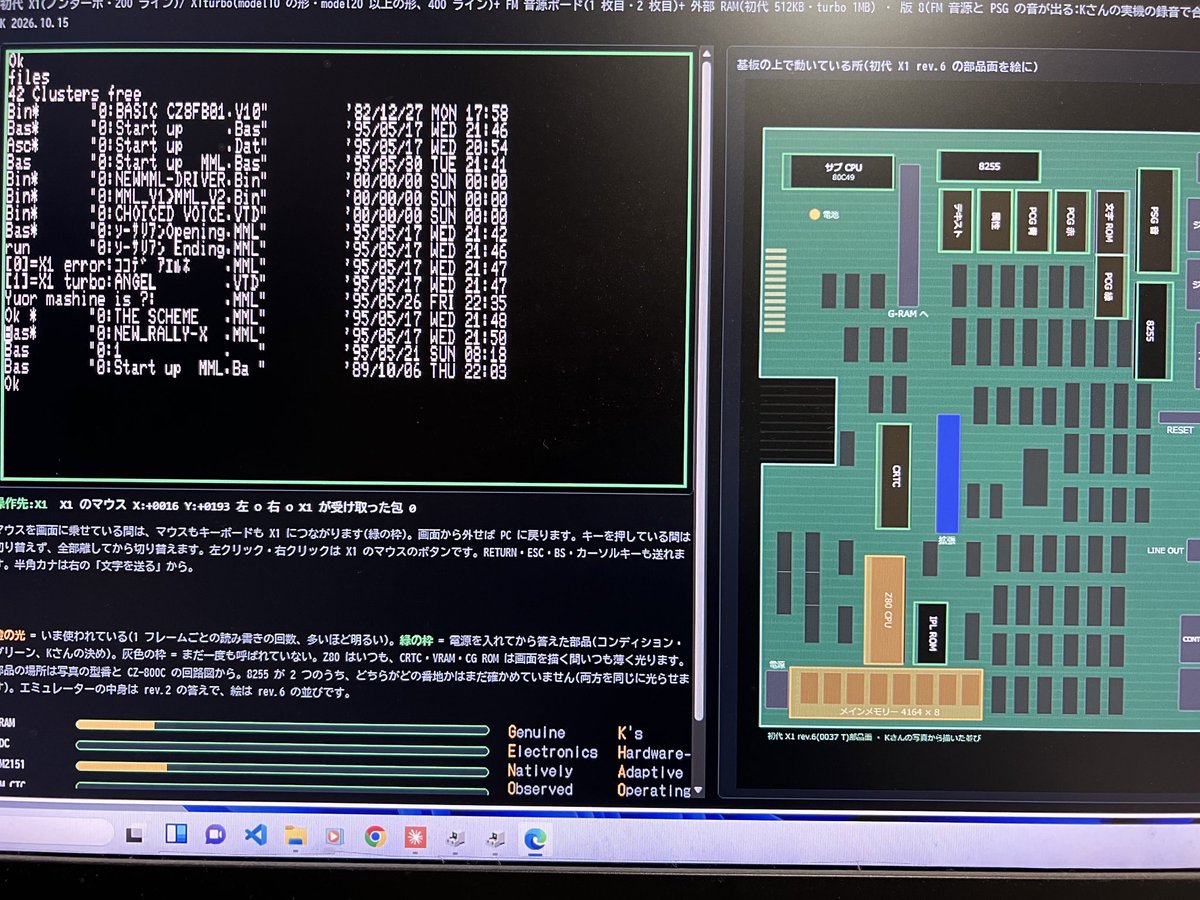
Task: Open Visual Studio Code from the taskbar
Action: click(x=255, y=834)
